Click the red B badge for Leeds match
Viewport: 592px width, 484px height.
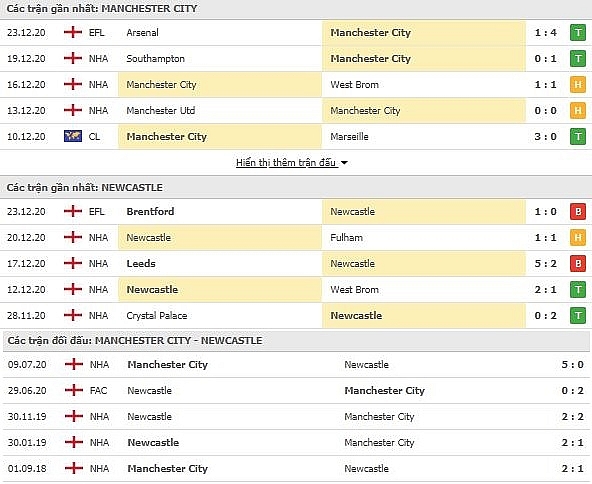coord(578,264)
